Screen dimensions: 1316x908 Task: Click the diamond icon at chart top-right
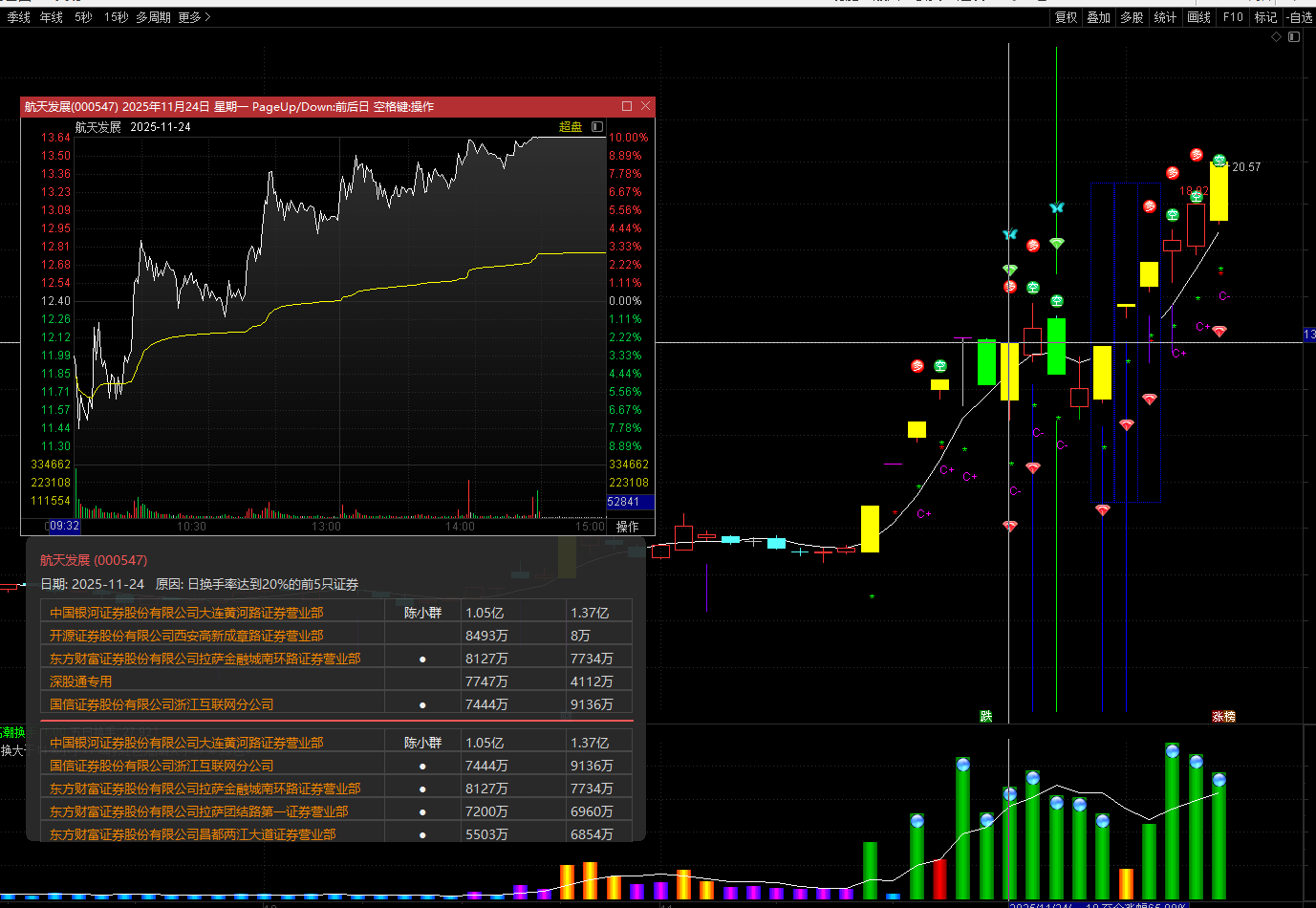pos(1276,37)
